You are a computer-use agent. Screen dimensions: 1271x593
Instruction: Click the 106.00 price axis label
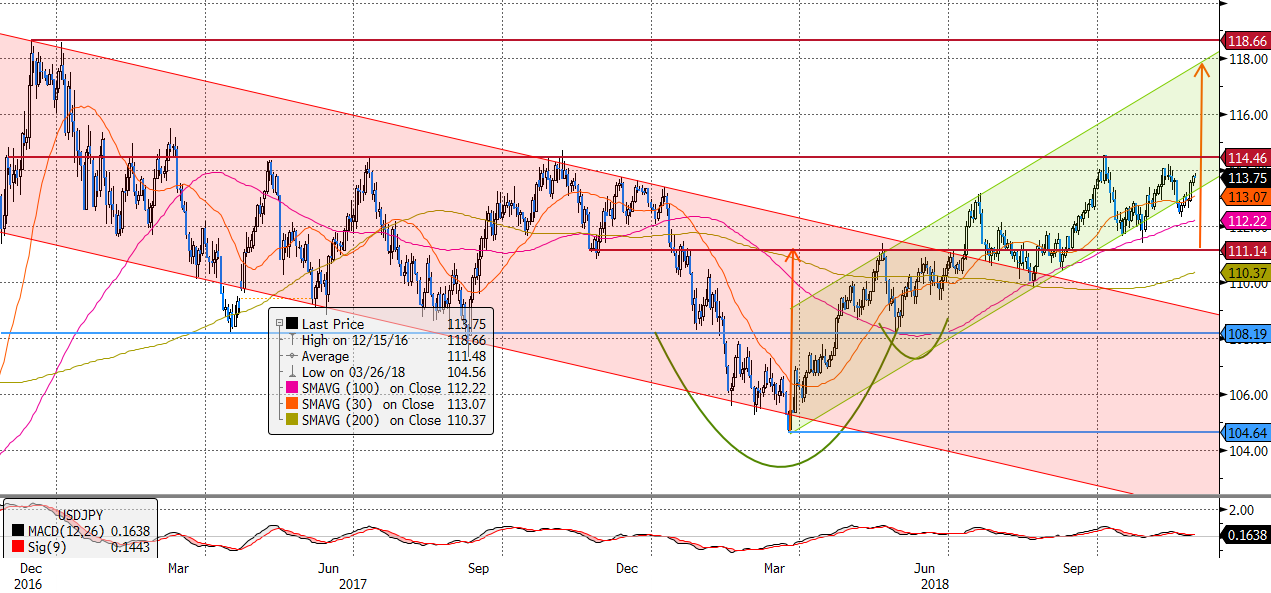click(x=1247, y=395)
